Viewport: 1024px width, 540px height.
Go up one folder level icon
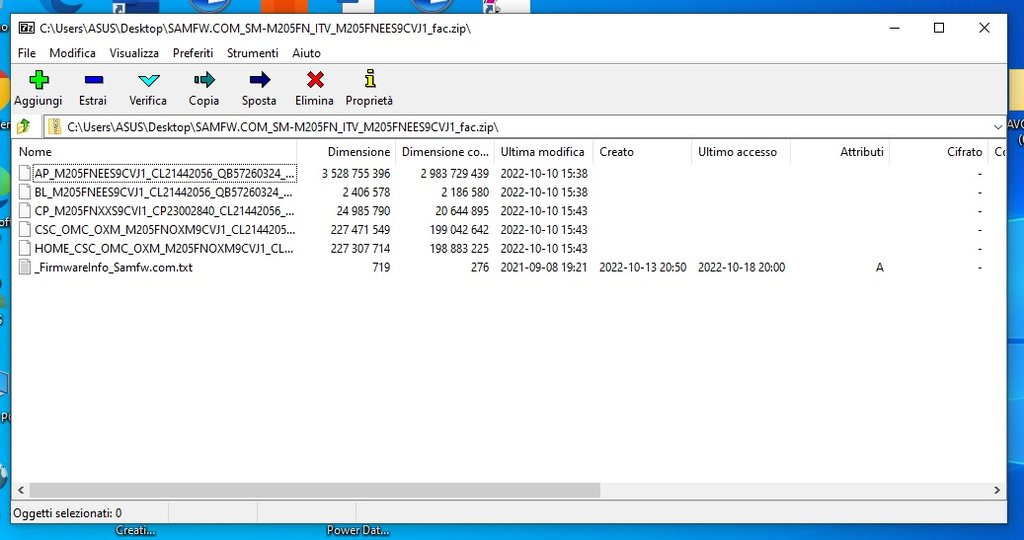coord(24,127)
